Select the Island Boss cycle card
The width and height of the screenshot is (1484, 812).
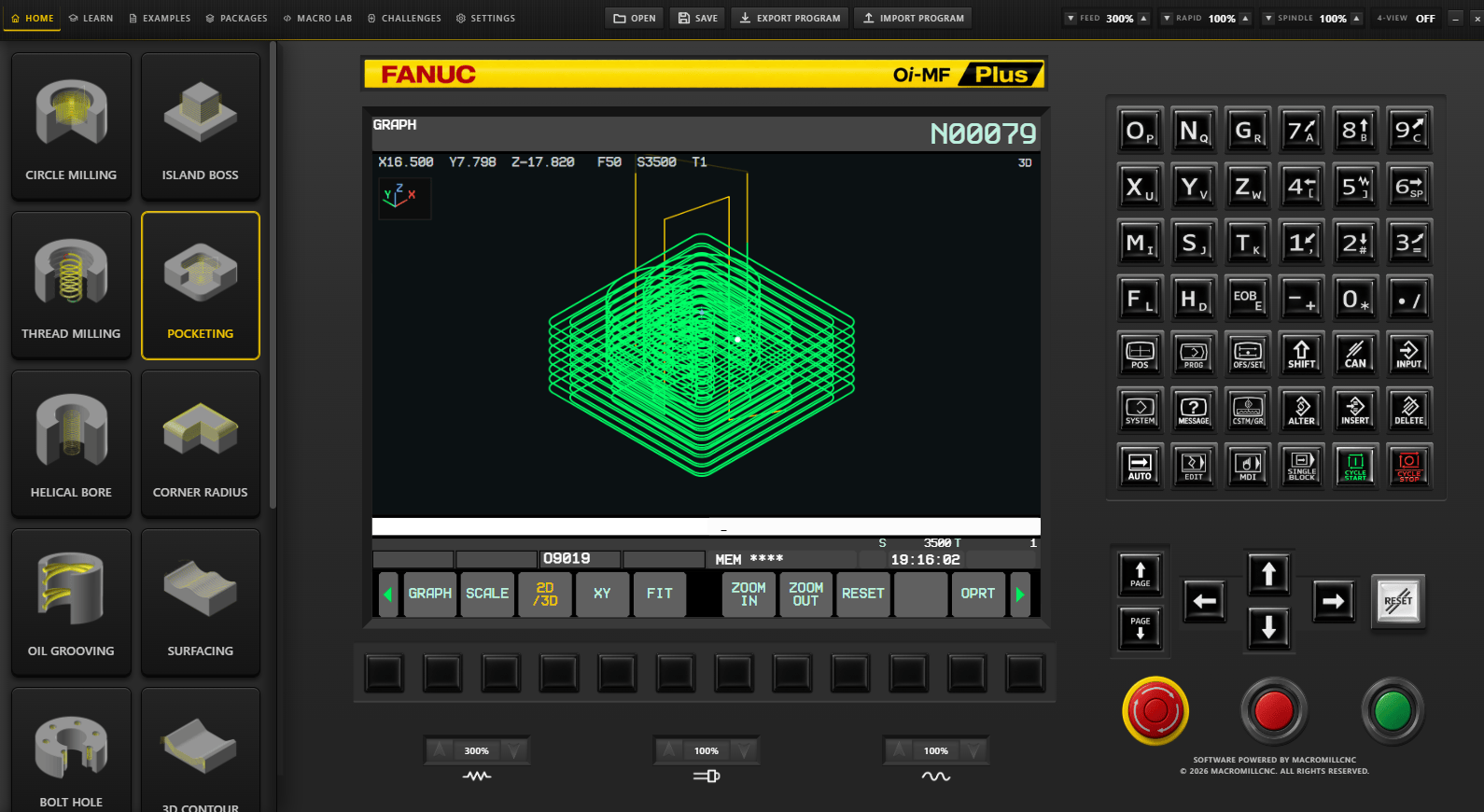click(201, 127)
